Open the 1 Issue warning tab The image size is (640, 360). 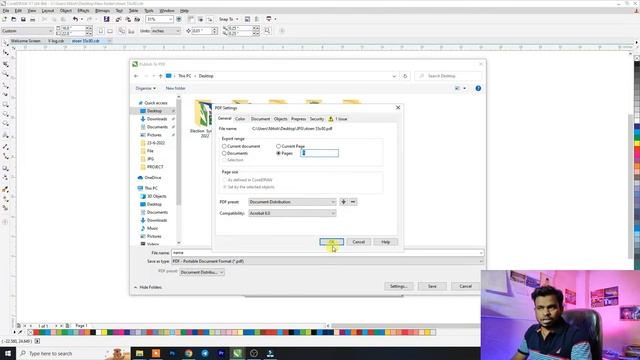(338, 119)
